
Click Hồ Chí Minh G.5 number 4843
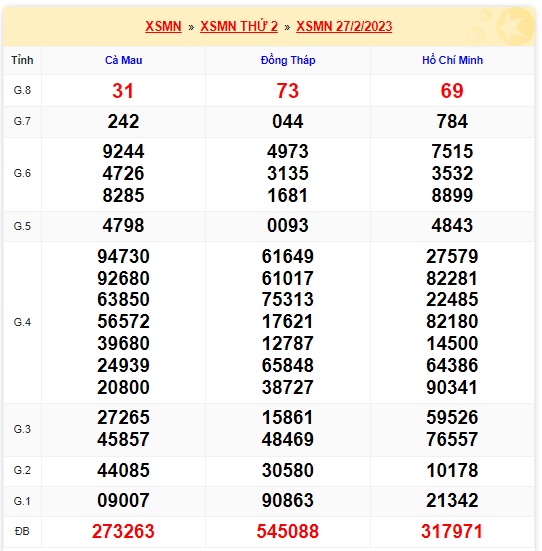(x=452, y=225)
